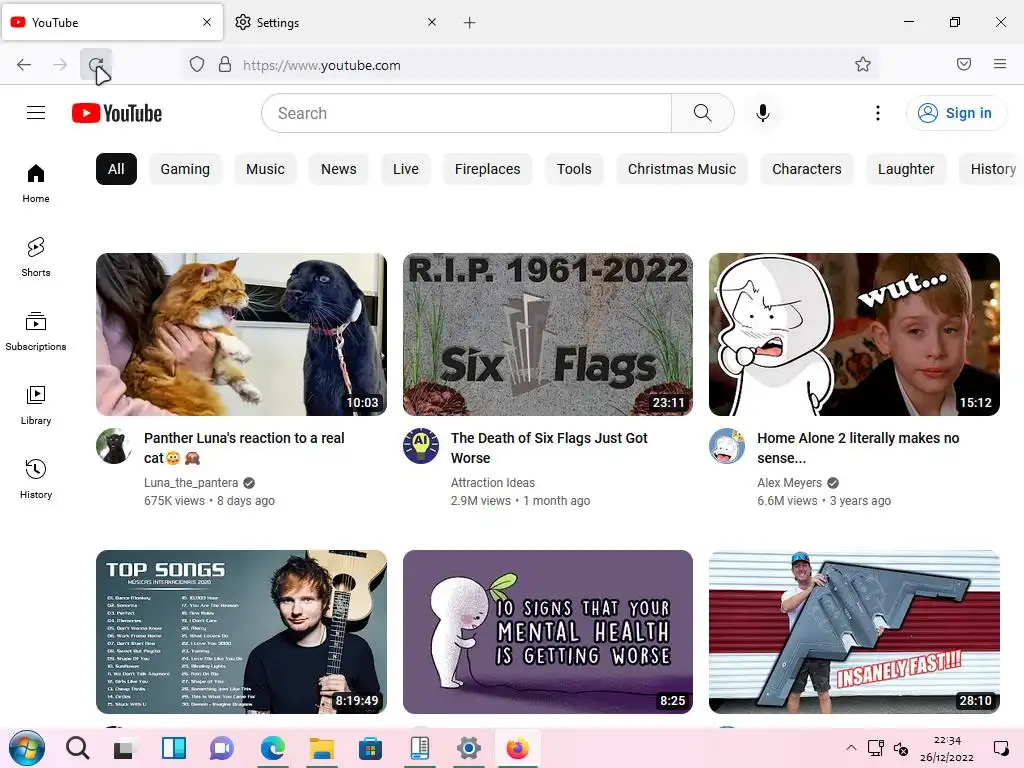The image size is (1024, 768).
Task: Open the Firefox application menu
Action: [x=999, y=64]
